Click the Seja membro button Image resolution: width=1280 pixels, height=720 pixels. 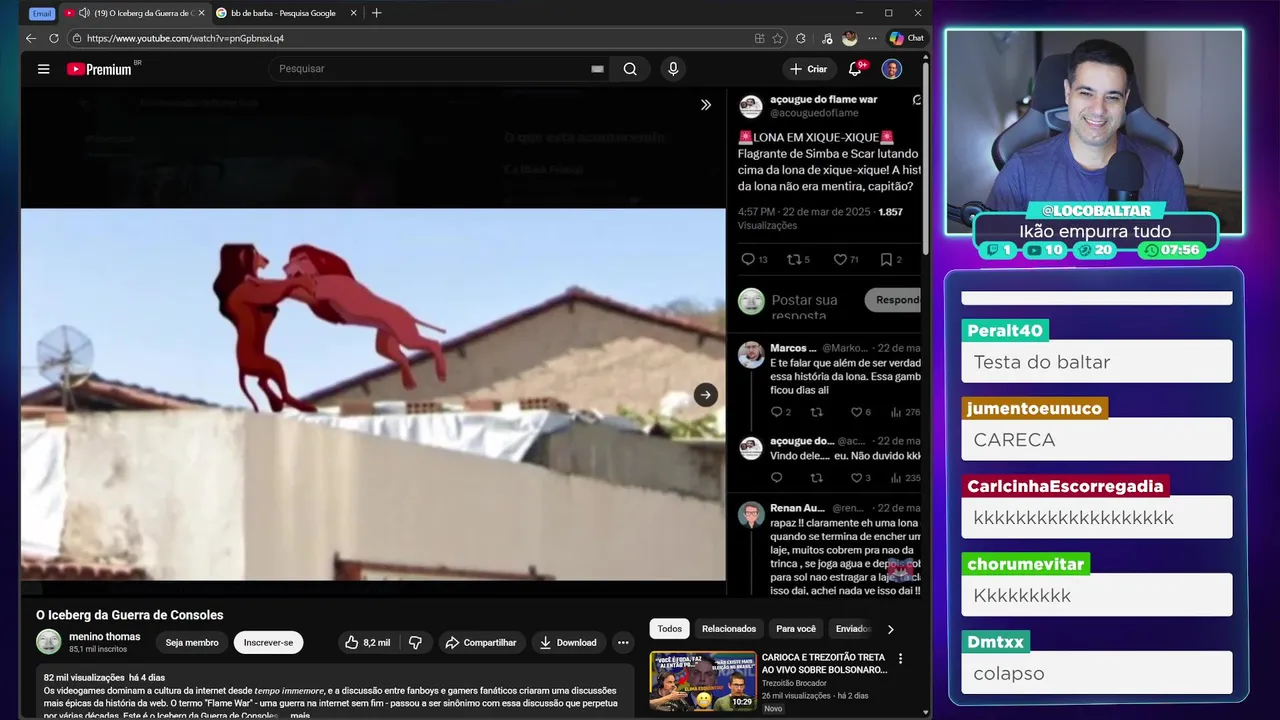click(x=192, y=643)
